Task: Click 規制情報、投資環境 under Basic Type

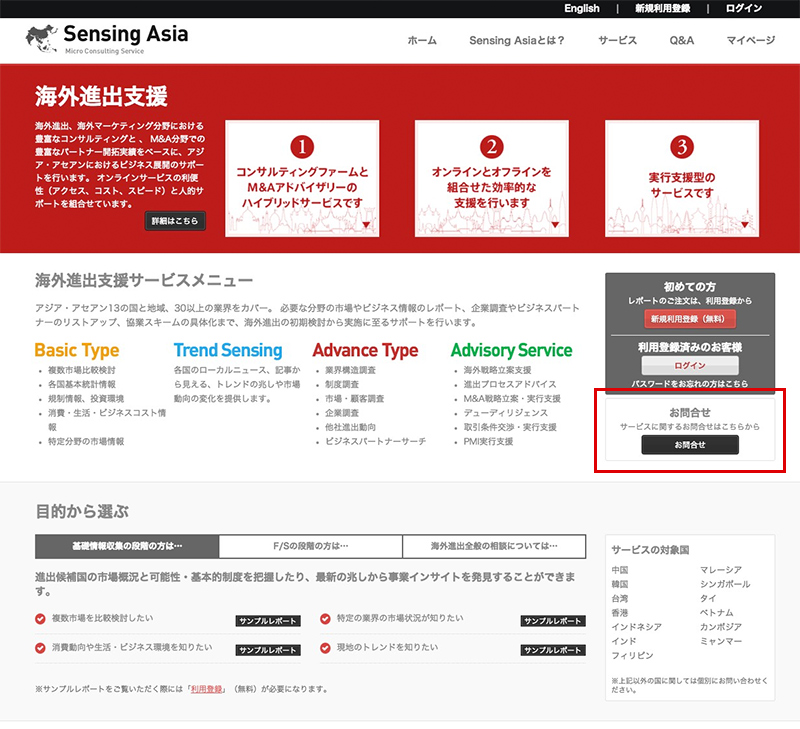Action: point(86,398)
